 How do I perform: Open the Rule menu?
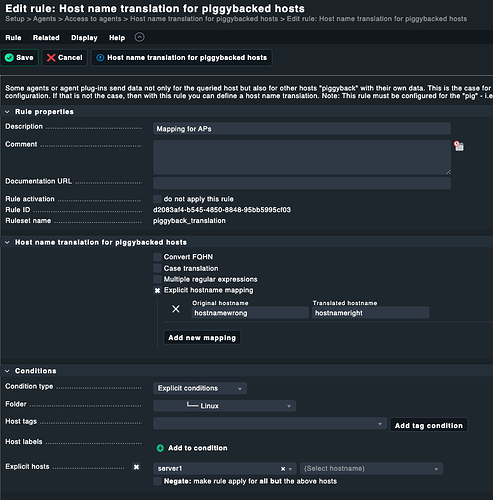pyautogui.click(x=13, y=38)
